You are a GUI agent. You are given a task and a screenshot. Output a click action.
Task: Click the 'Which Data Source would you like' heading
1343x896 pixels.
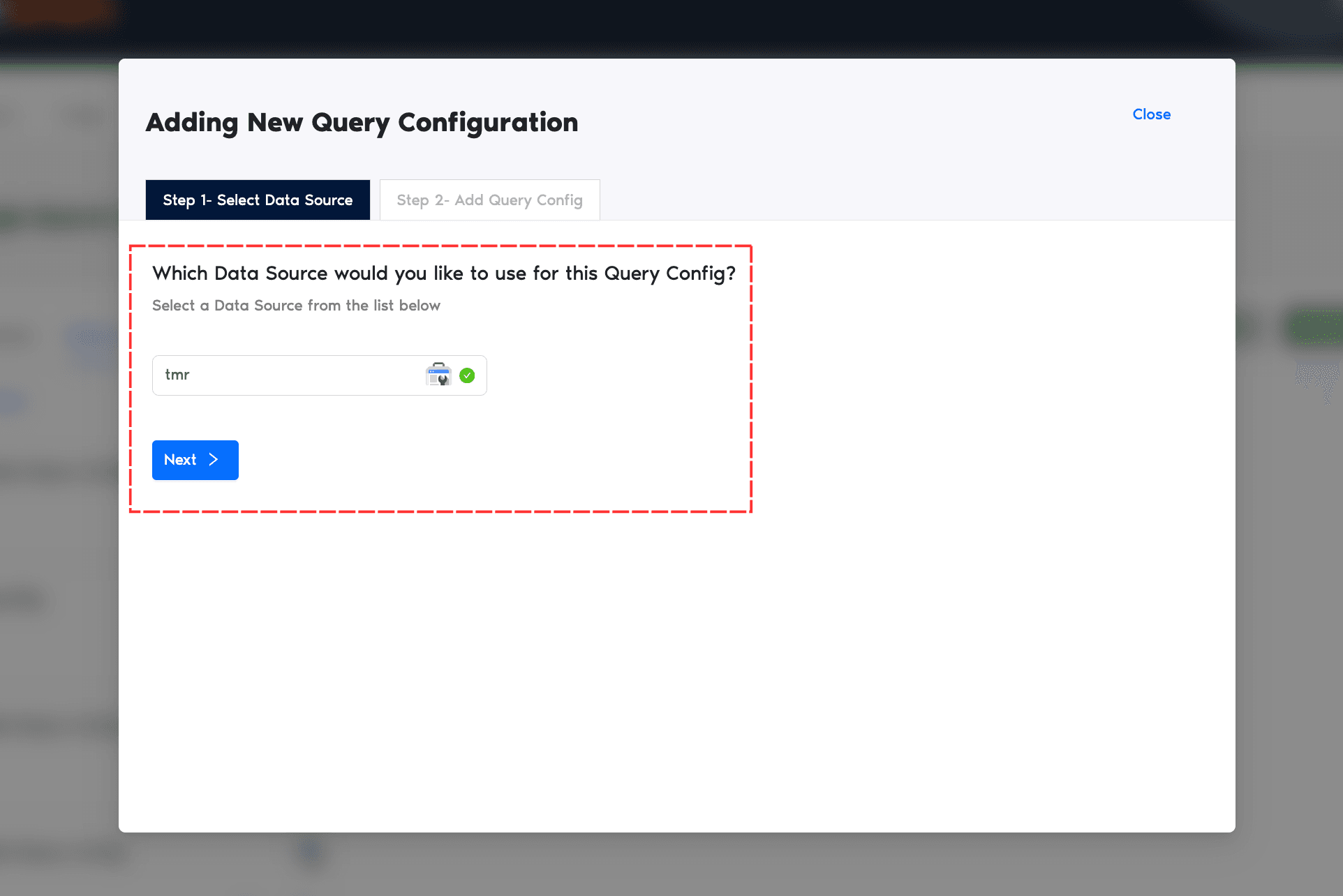[444, 274]
